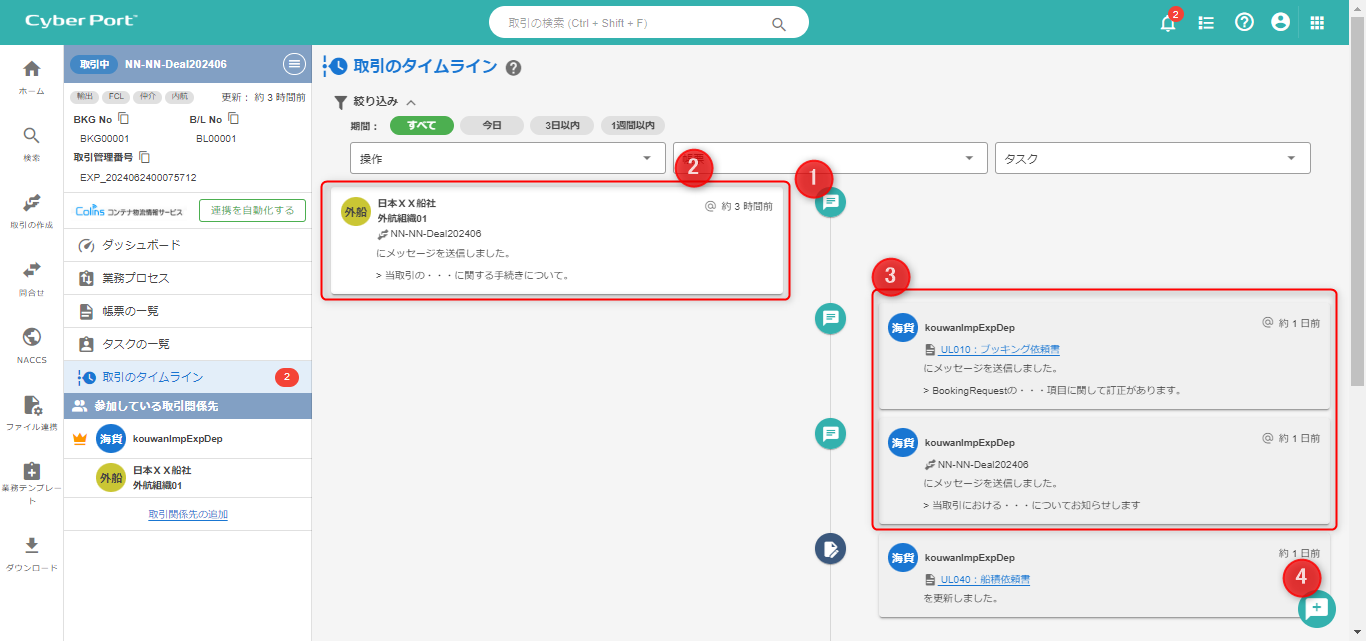Open NACCS globe icon in sidebar
Screen dimensions: 1366x641
[32, 337]
